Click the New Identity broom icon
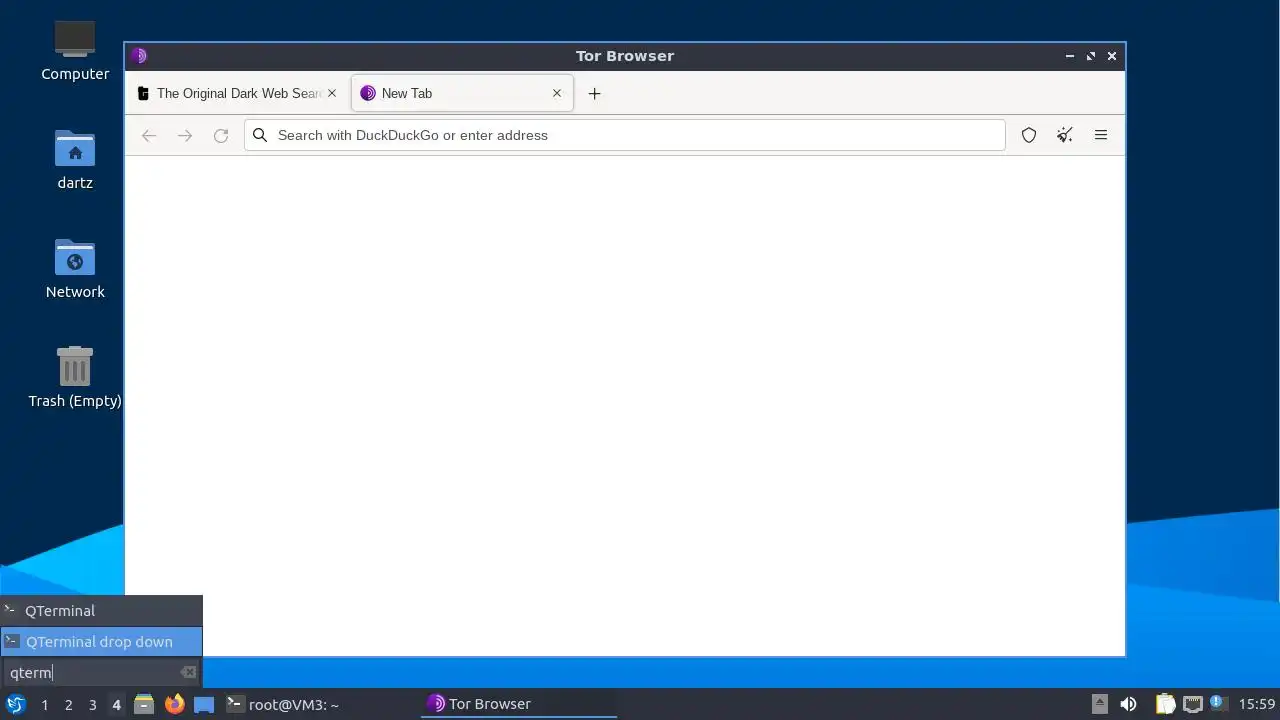The width and height of the screenshot is (1280, 720). (1065, 135)
